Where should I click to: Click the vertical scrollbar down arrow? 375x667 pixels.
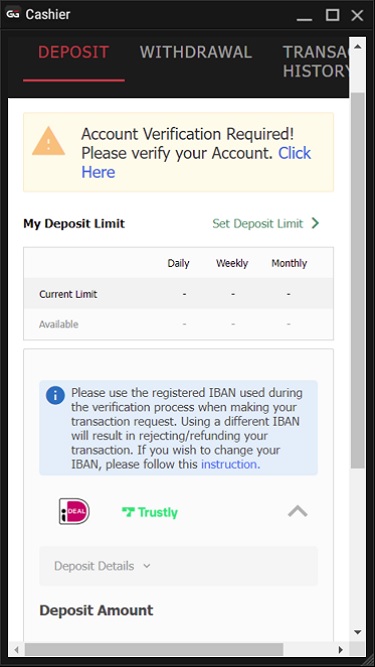tap(357, 632)
